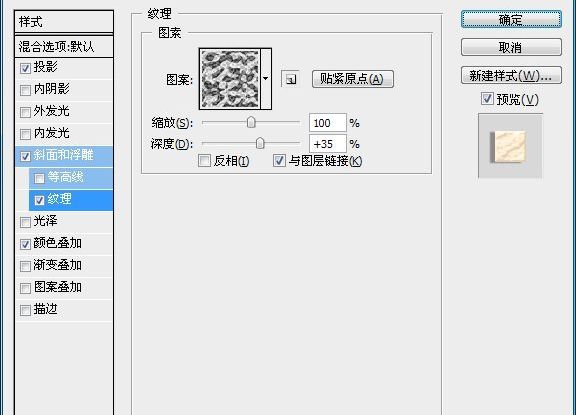Screen dimensions: 576x415
Task: Toggle the 颜色叠加 checkbox
Action: [25, 245]
